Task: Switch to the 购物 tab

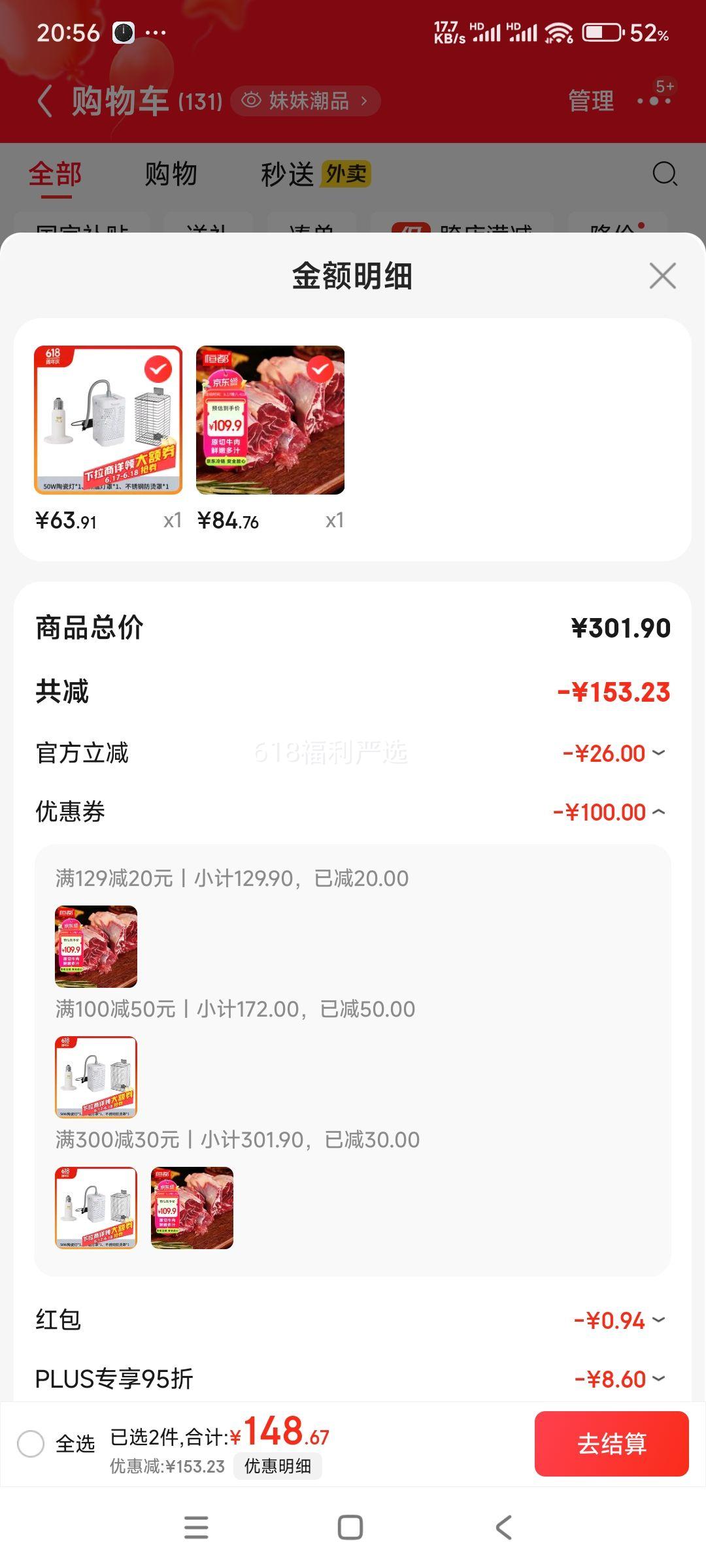Action: point(171,174)
